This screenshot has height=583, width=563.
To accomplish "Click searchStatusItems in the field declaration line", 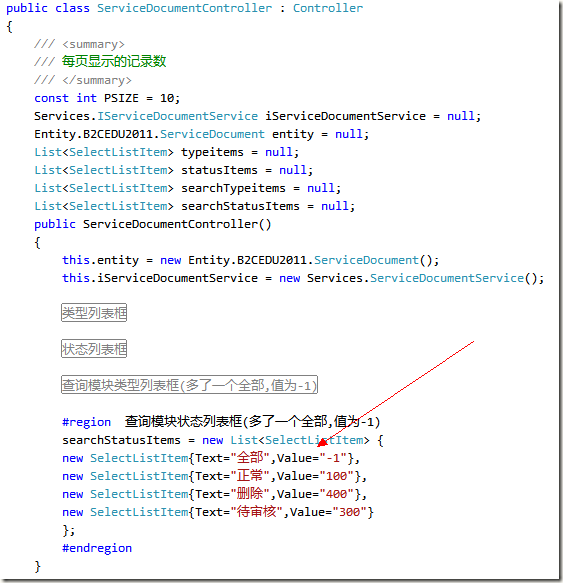I will 240,206.
